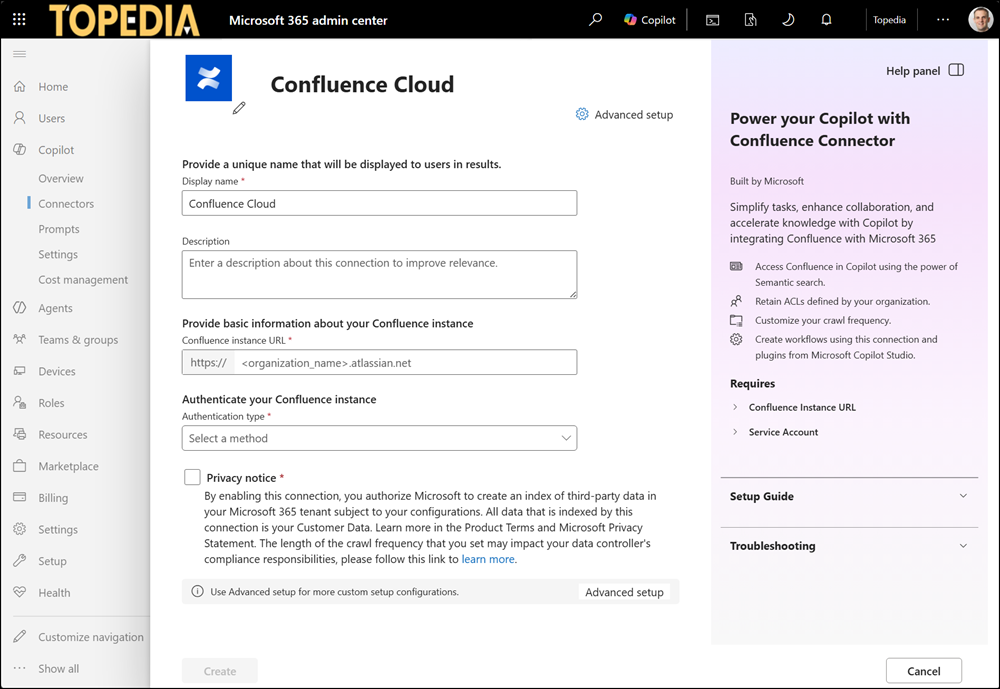1000x689 pixels.
Task: Edit the Confluence logo with pencil icon
Action: [239, 108]
